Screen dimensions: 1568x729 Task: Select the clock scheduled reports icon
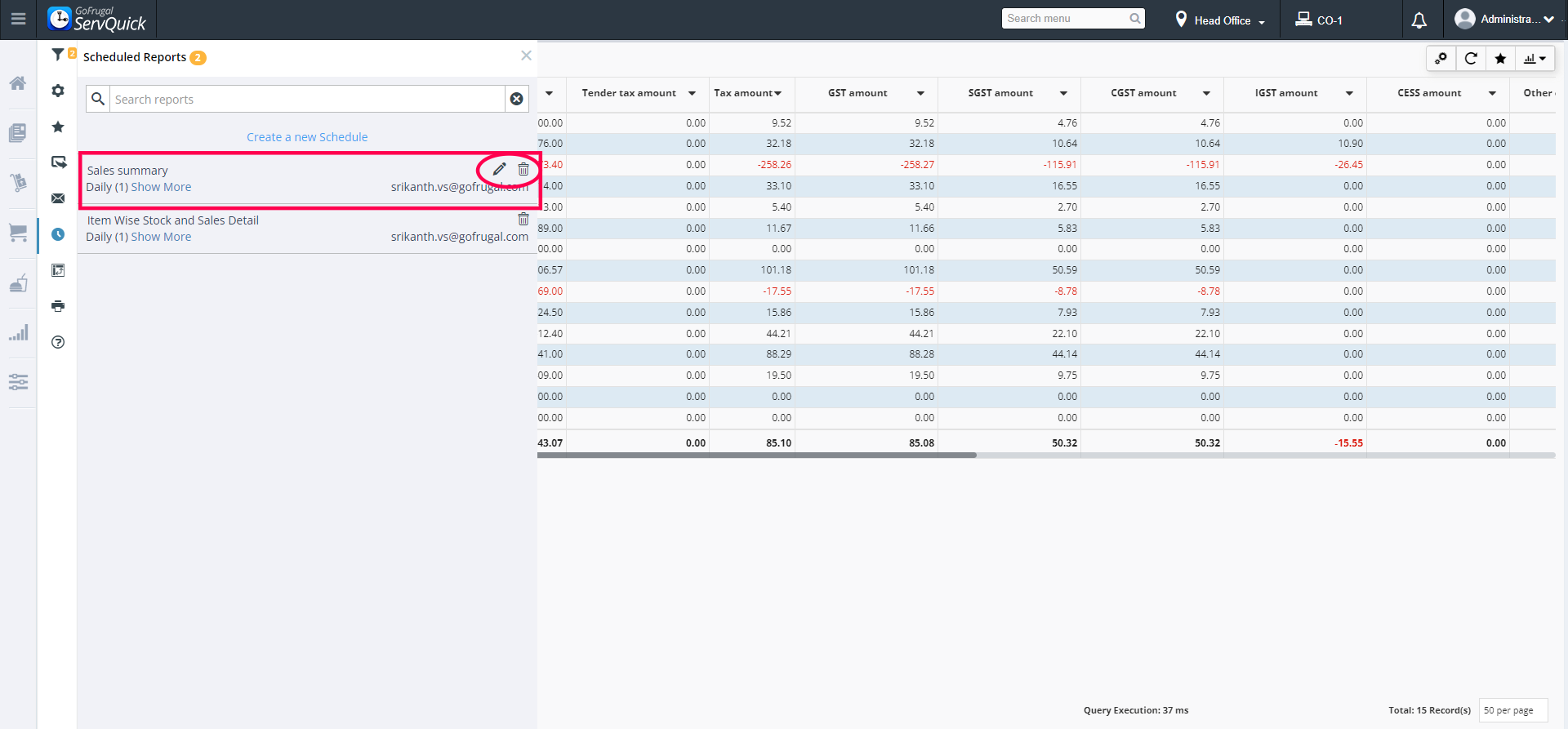[x=58, y=234]
